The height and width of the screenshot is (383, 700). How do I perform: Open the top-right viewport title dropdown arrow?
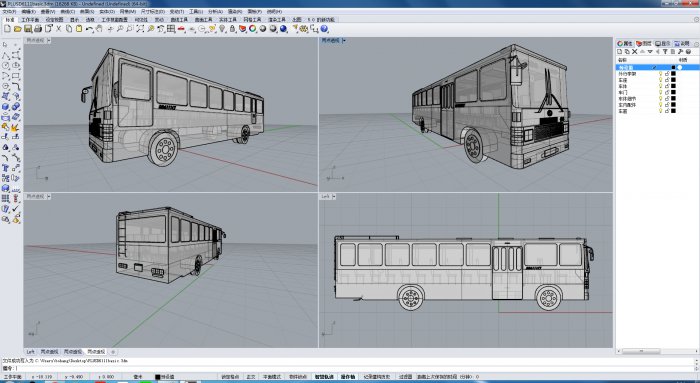(344, 40)
